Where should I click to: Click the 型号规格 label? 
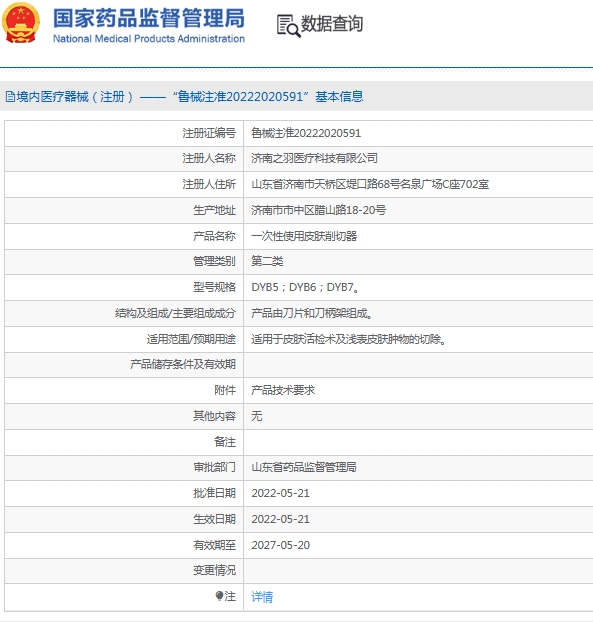[x=215, y=287]
